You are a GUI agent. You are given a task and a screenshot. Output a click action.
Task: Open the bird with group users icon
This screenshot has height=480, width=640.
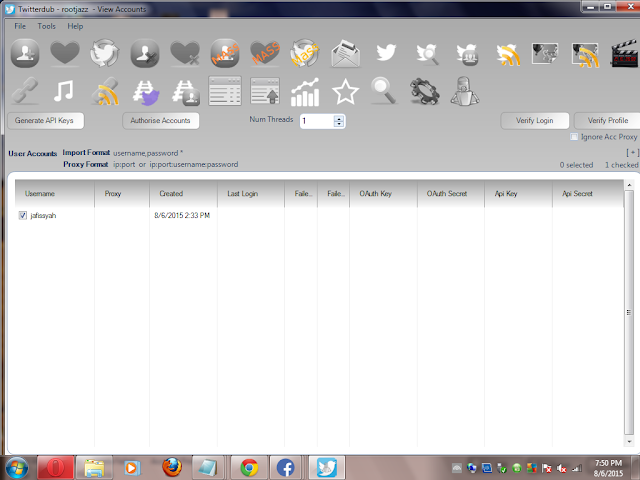tap(467, 54)
